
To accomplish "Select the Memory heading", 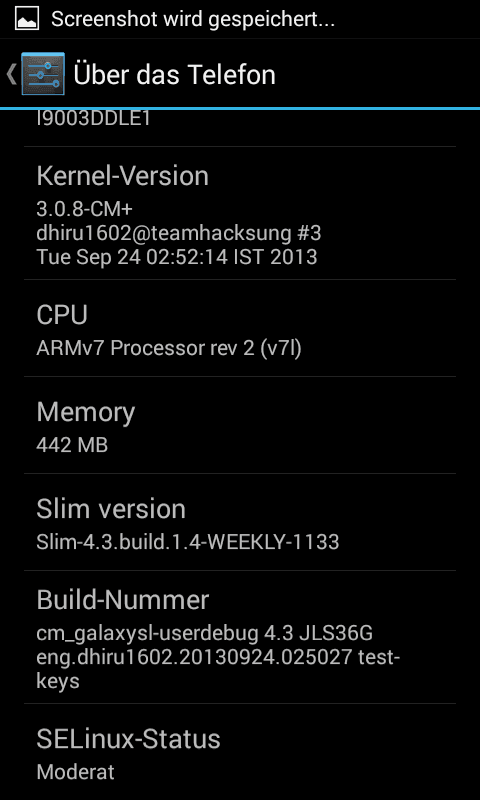I will click(86, 412).
